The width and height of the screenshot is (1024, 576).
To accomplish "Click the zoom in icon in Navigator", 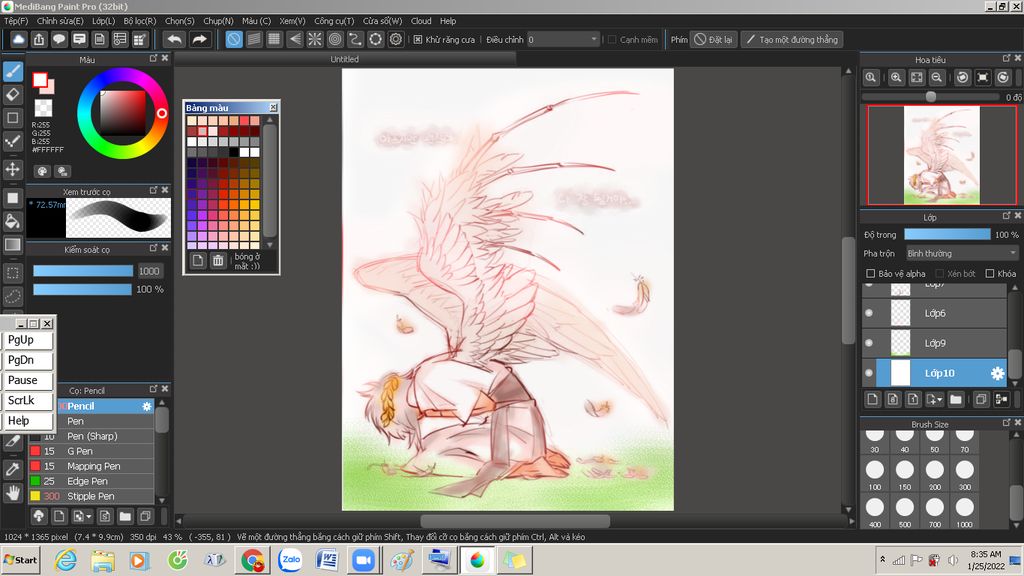I will point(896,77).
